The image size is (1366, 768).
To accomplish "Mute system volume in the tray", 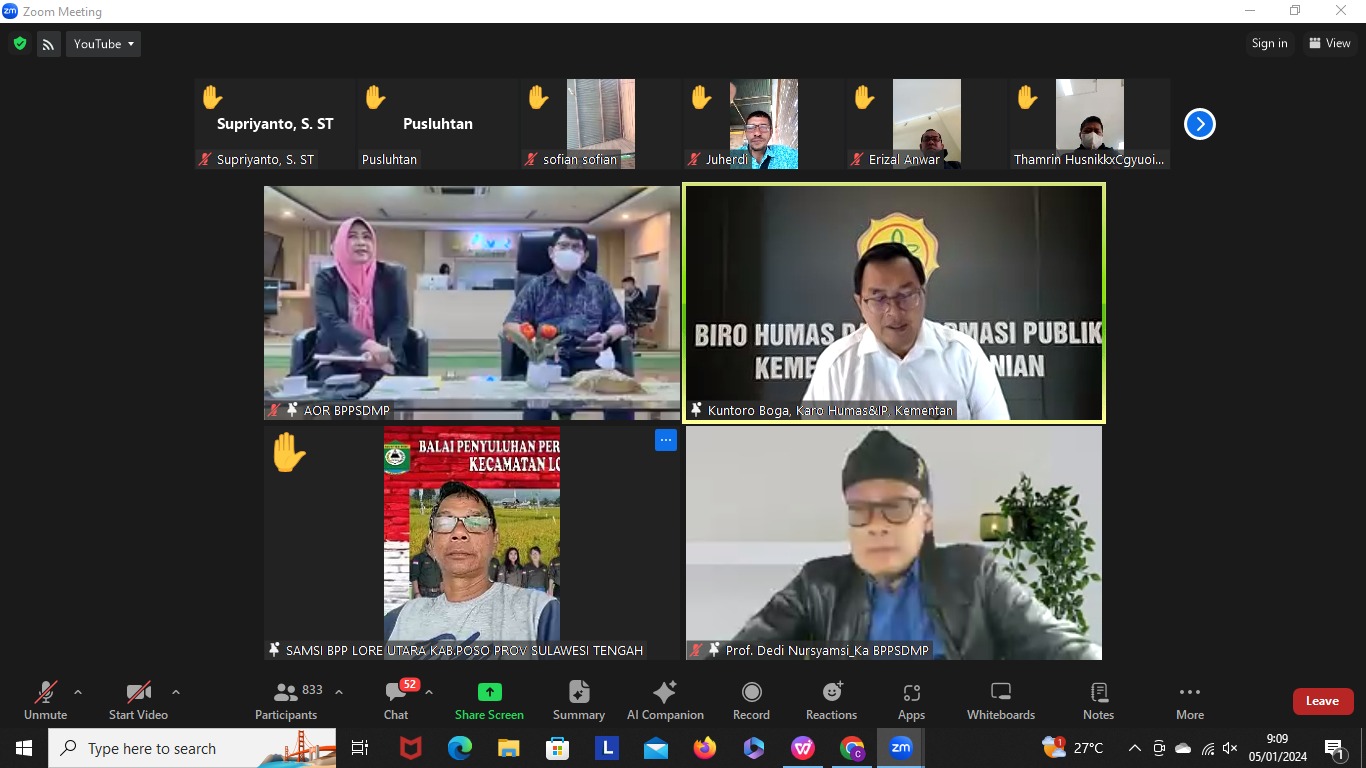I will [x=1230, y=748].
